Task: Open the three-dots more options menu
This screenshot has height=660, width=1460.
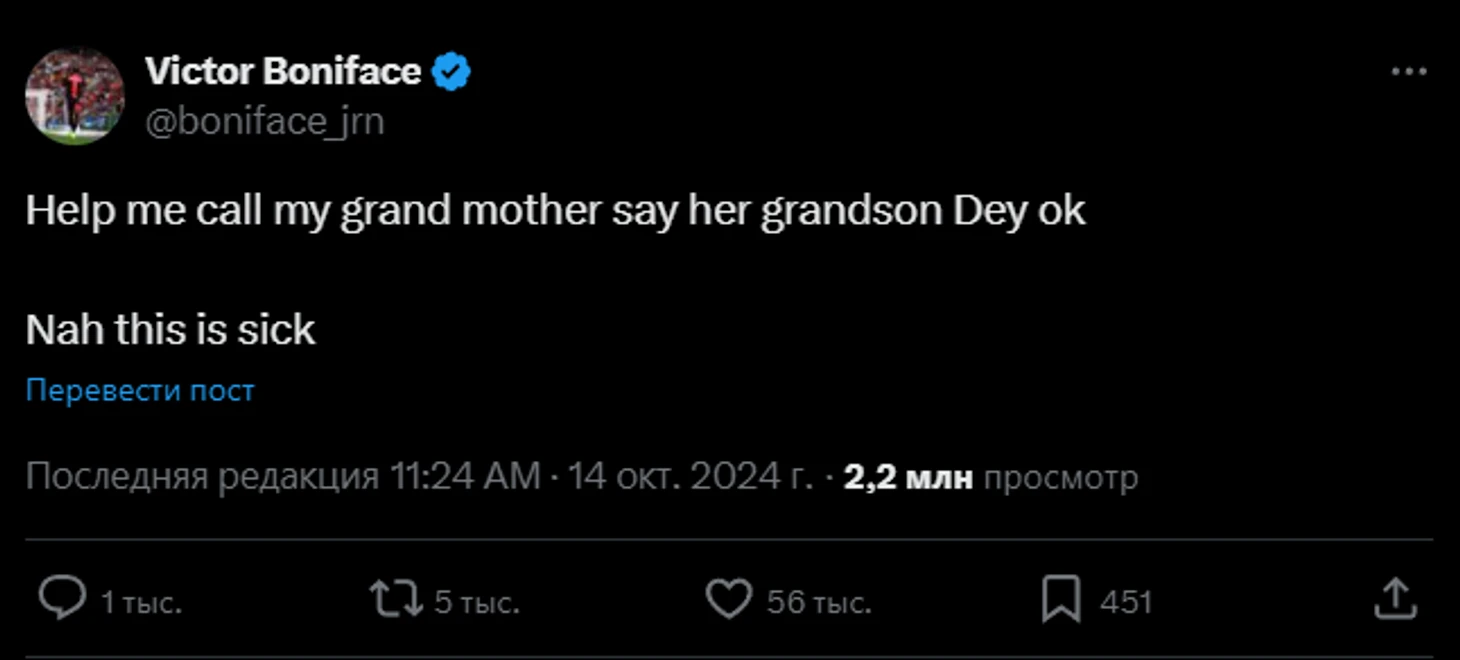Action: pyautogui.click(x=1409, y=72)
